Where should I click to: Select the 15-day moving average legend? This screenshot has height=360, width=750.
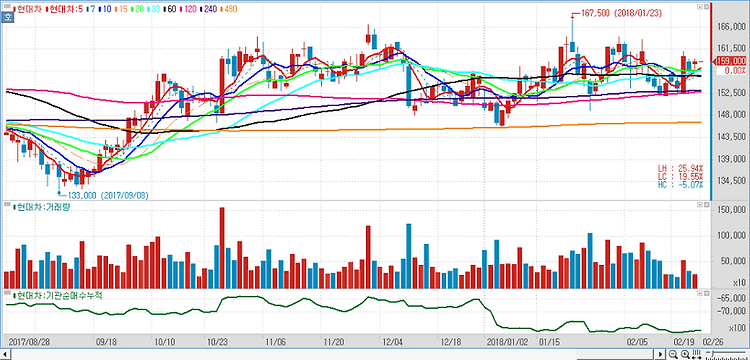pos(121,9)
